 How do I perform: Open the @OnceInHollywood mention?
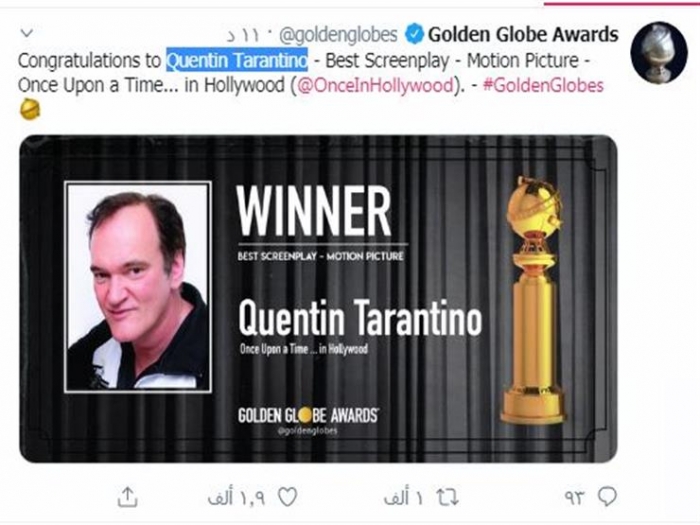[373, 85]
